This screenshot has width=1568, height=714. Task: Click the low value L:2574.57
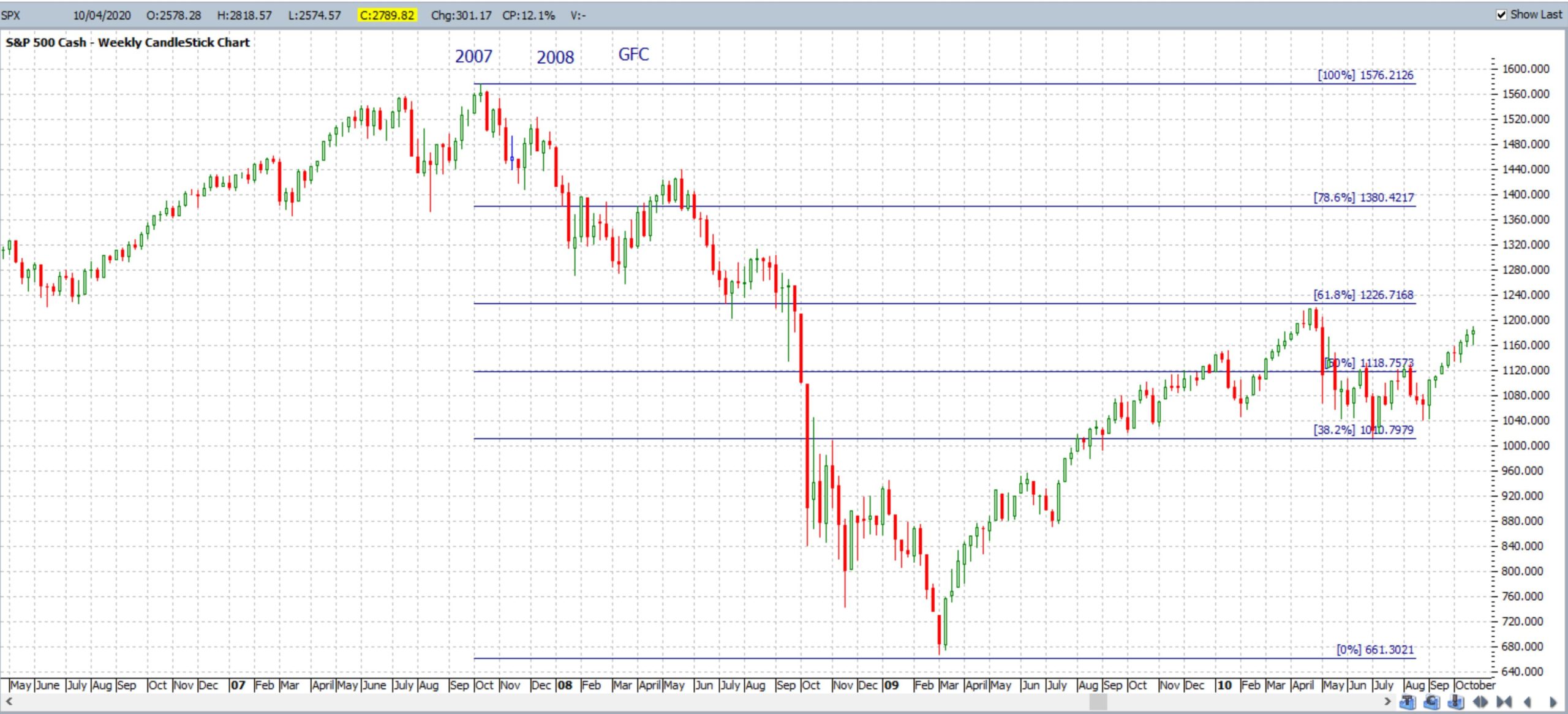tap(314, 15)
